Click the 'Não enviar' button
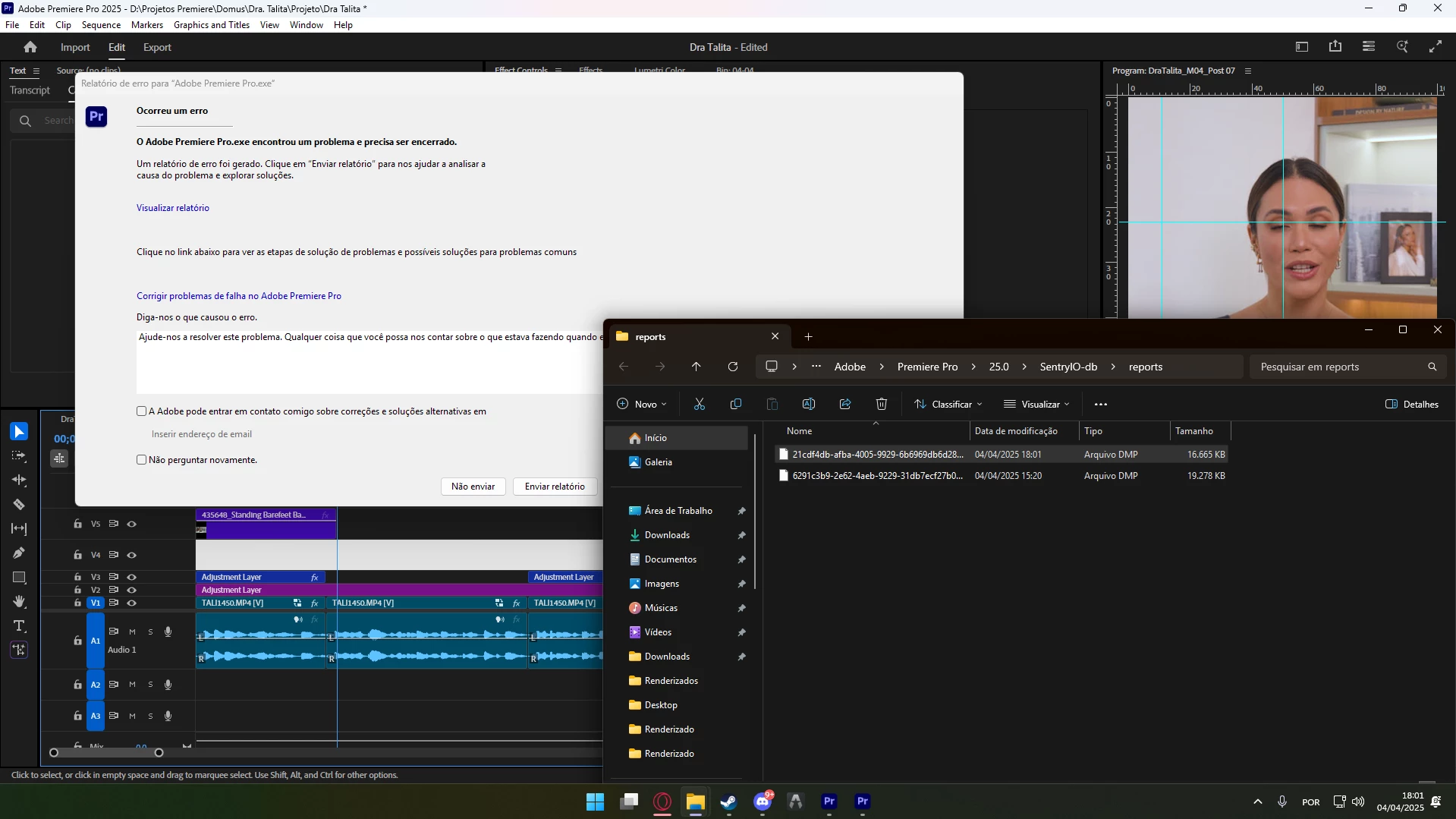Screen dimensions: 1456x819 pos(473,487)
